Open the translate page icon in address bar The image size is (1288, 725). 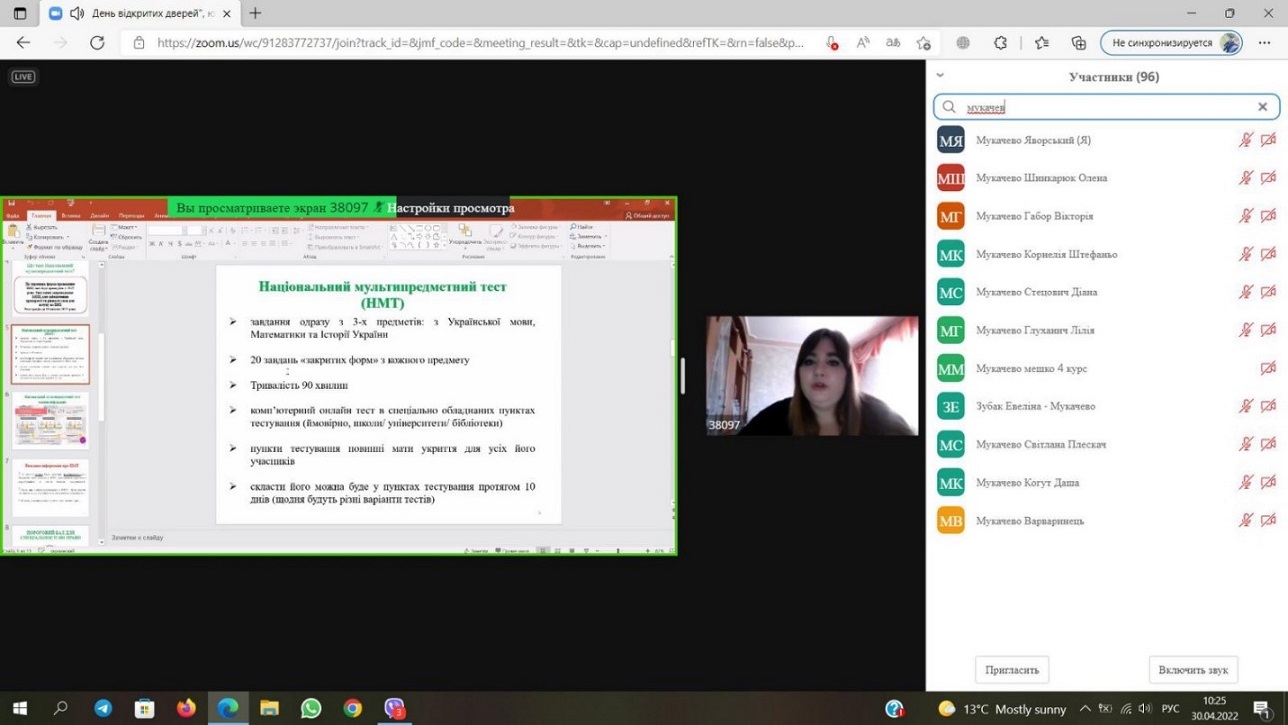893,43
